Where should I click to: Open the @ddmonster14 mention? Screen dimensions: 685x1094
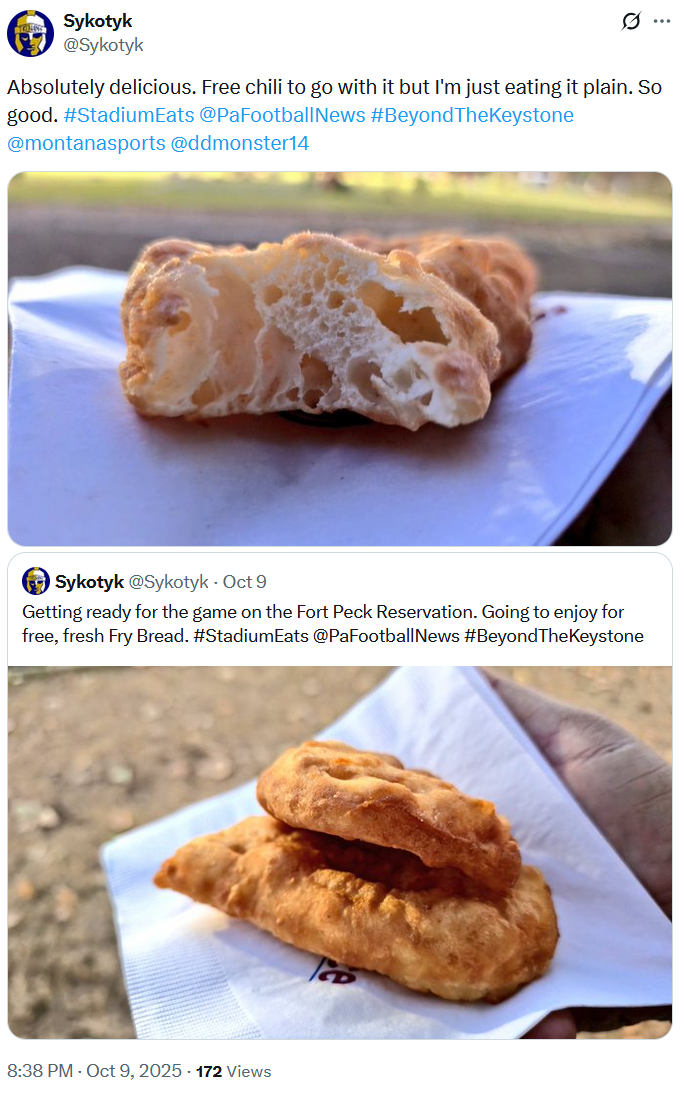coord(240,143)
